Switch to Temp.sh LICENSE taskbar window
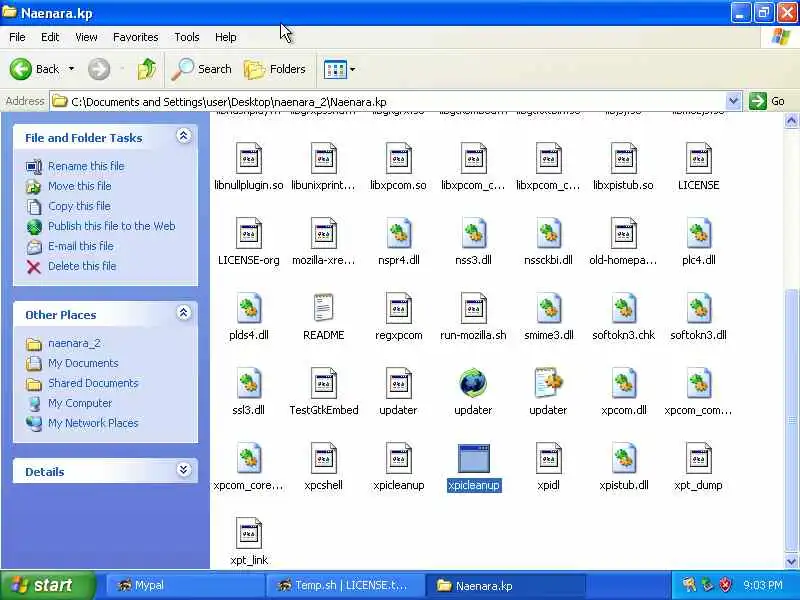800x600 pixels. [345, 585]
